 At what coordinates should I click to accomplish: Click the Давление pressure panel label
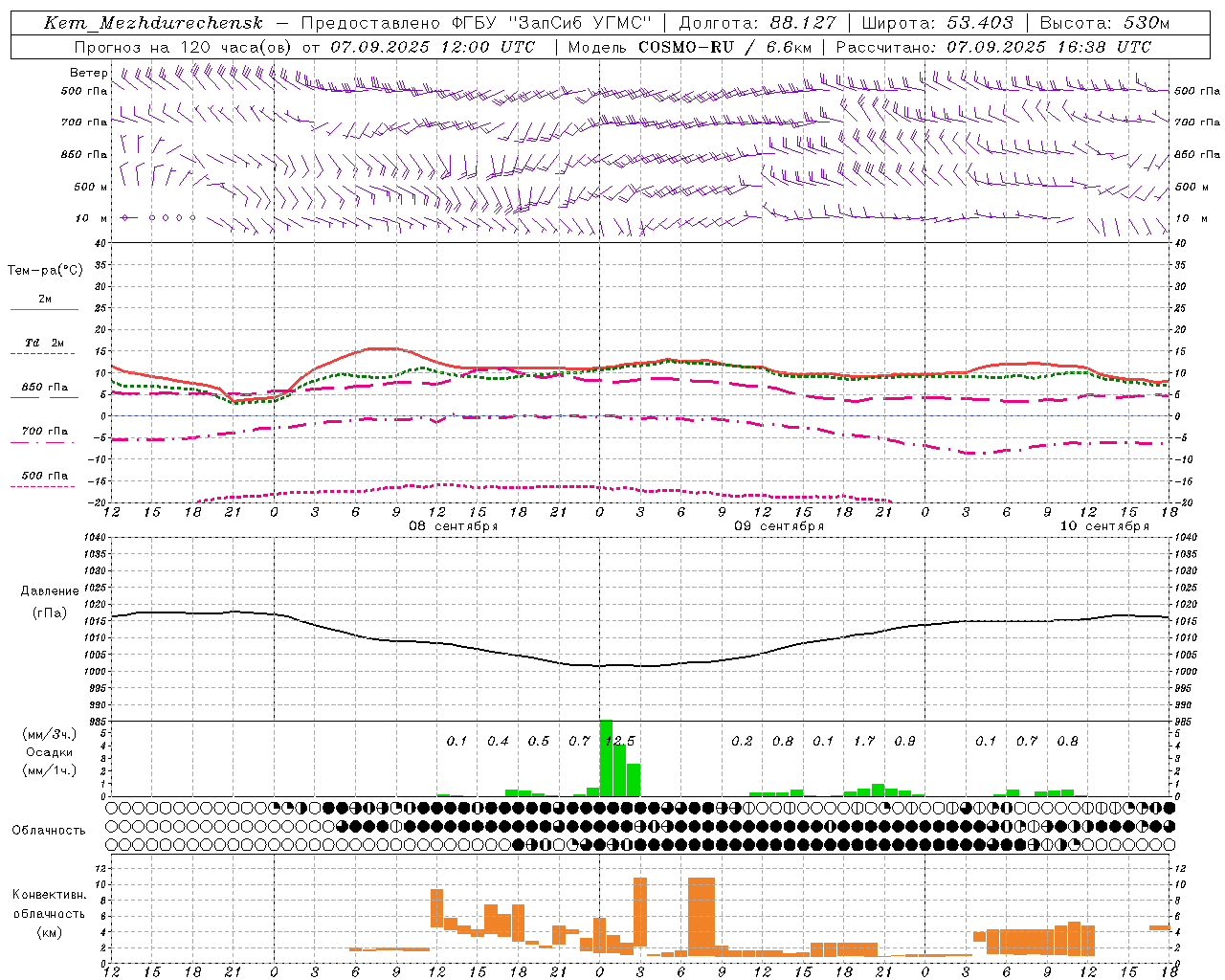[x=50, y=591]
